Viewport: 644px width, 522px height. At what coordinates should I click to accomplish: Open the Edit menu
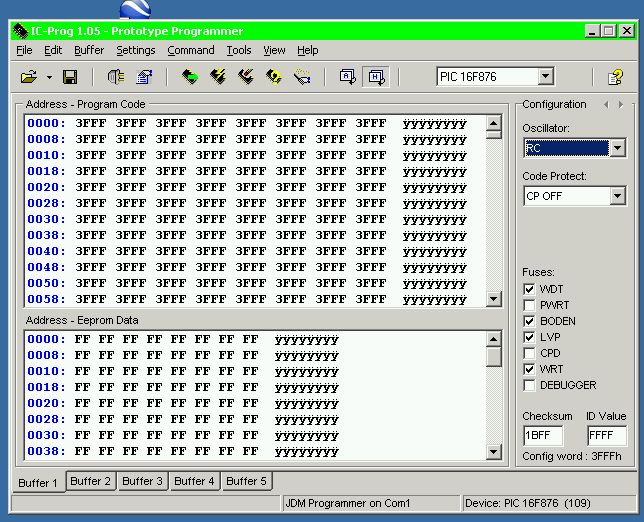[x=53, y=50]
